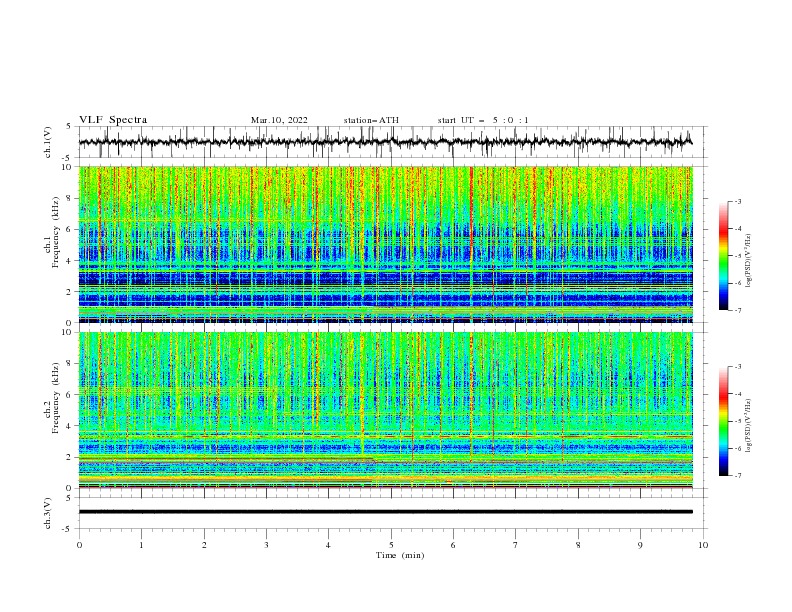
Task: Click the time axis tick label "2"
Action: pyautogui.click(x=204, y=545)
